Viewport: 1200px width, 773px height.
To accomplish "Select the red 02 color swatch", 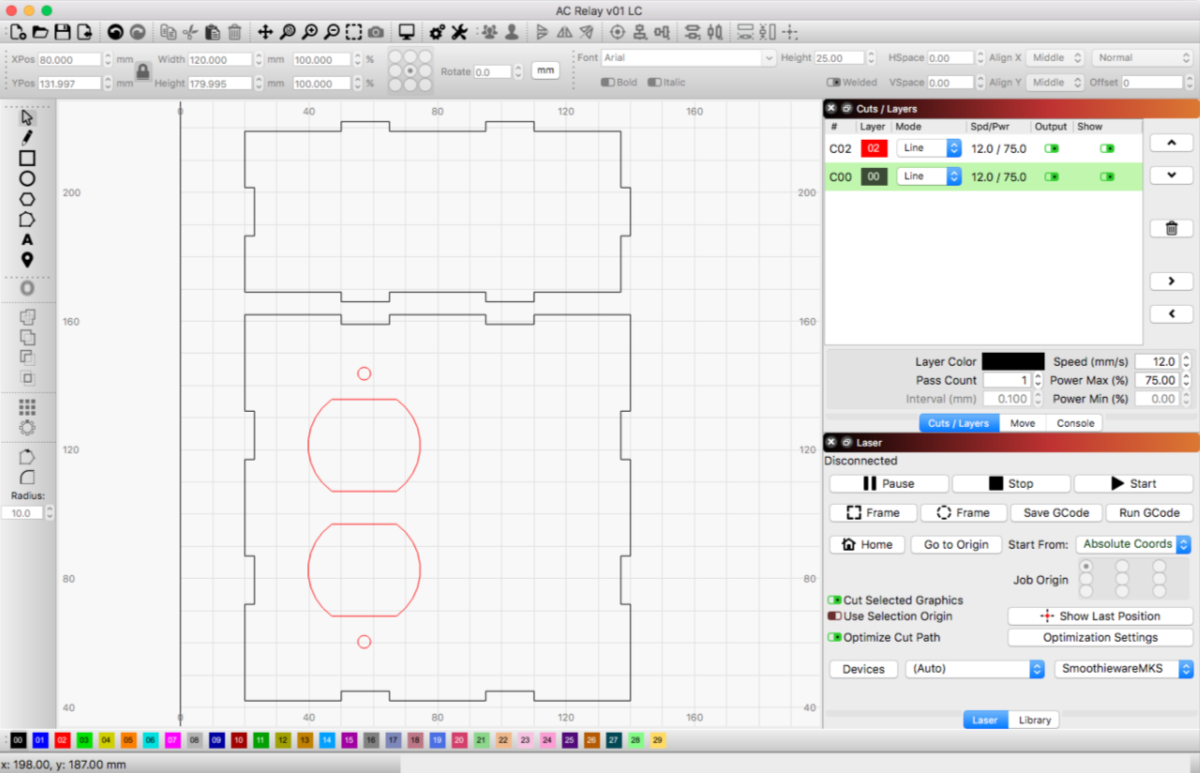I will tap(63, 739).
